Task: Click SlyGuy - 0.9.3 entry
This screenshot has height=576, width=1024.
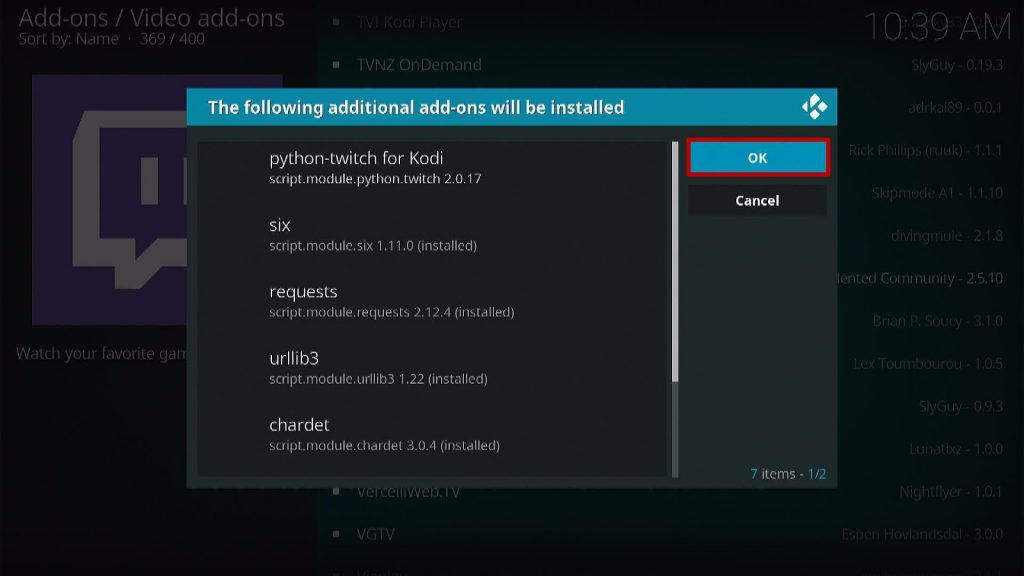Action: coord(961,406)
